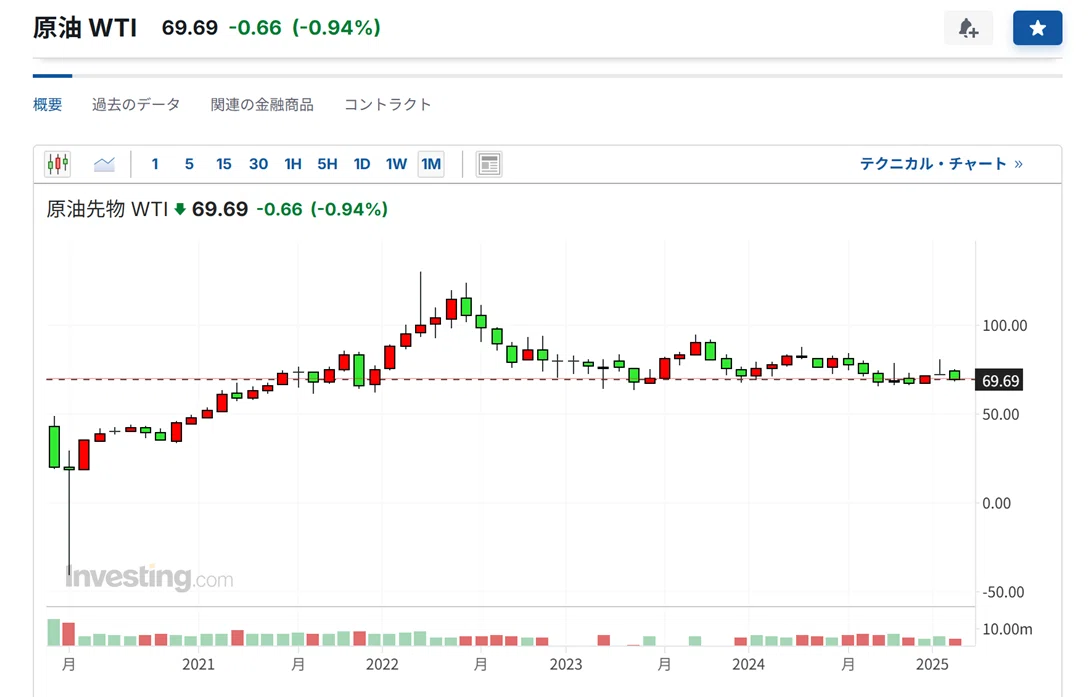Viewport: 1089px width, 697px height.
Task: Select the 1 minute interval
Action: 155,164
